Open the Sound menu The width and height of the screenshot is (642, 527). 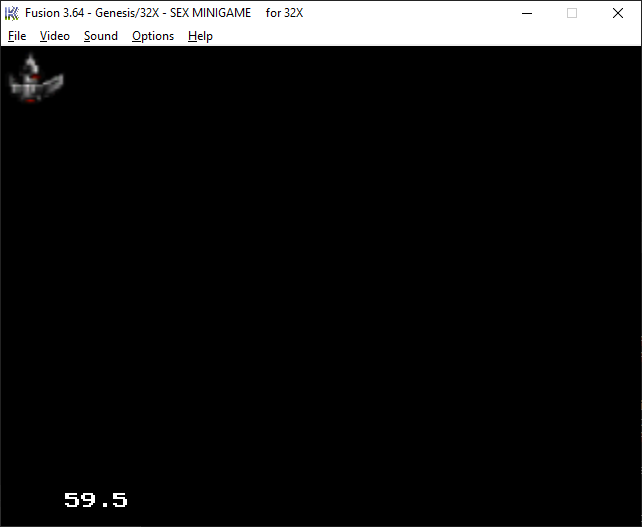100,36
